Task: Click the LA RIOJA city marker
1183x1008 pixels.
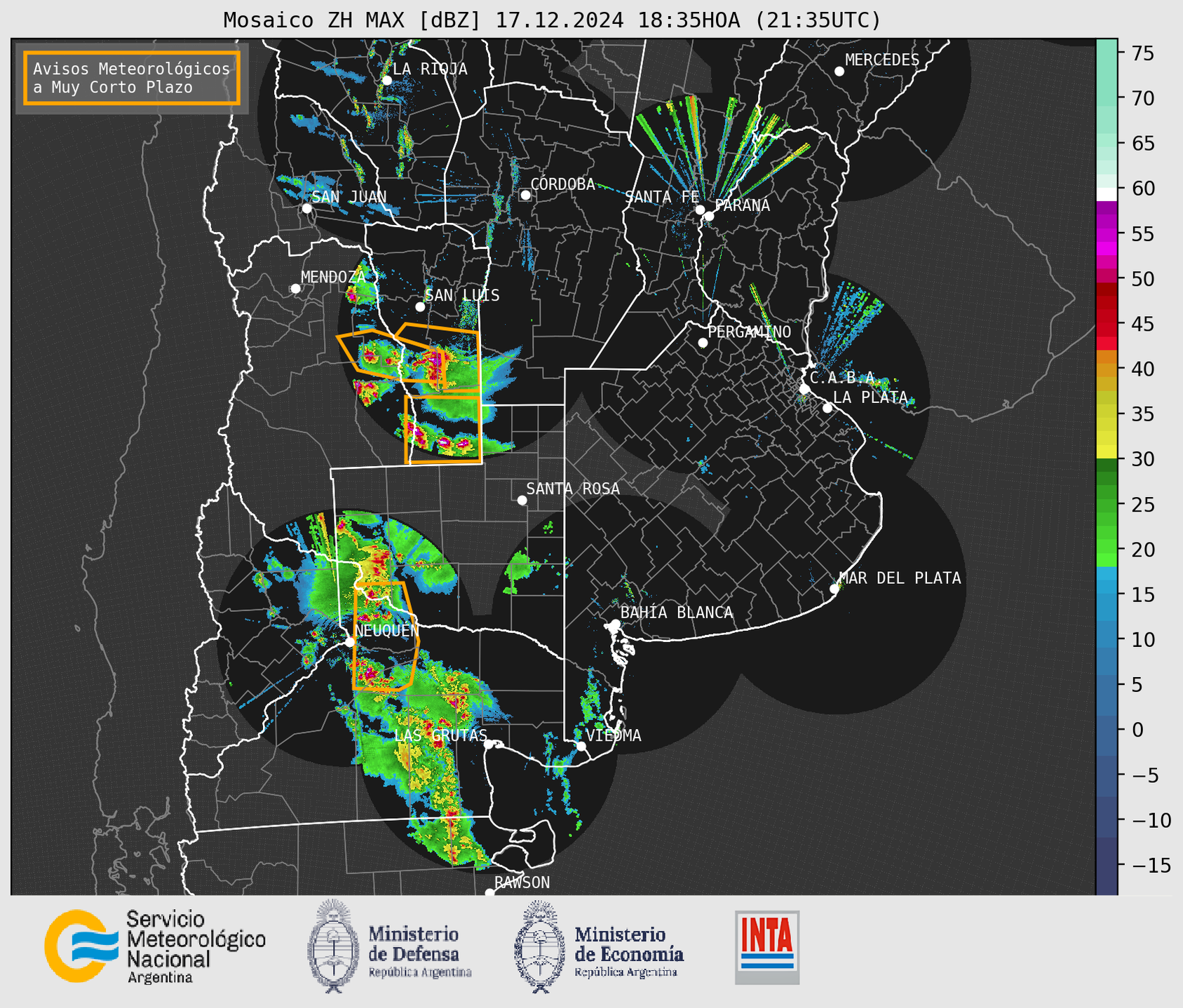Action: [x=387, y=81]
